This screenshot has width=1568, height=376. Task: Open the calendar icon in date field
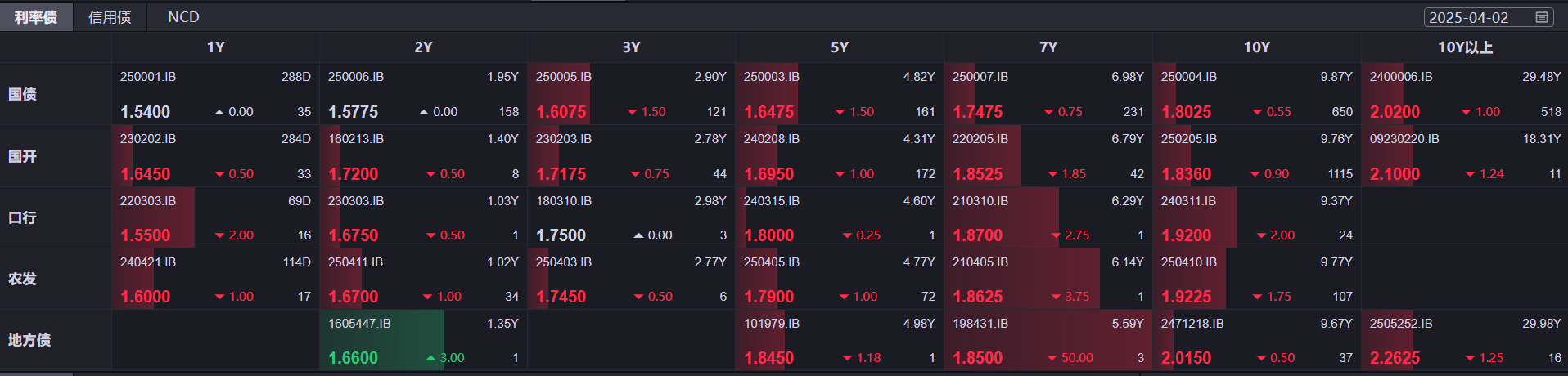coord(1542,17)
